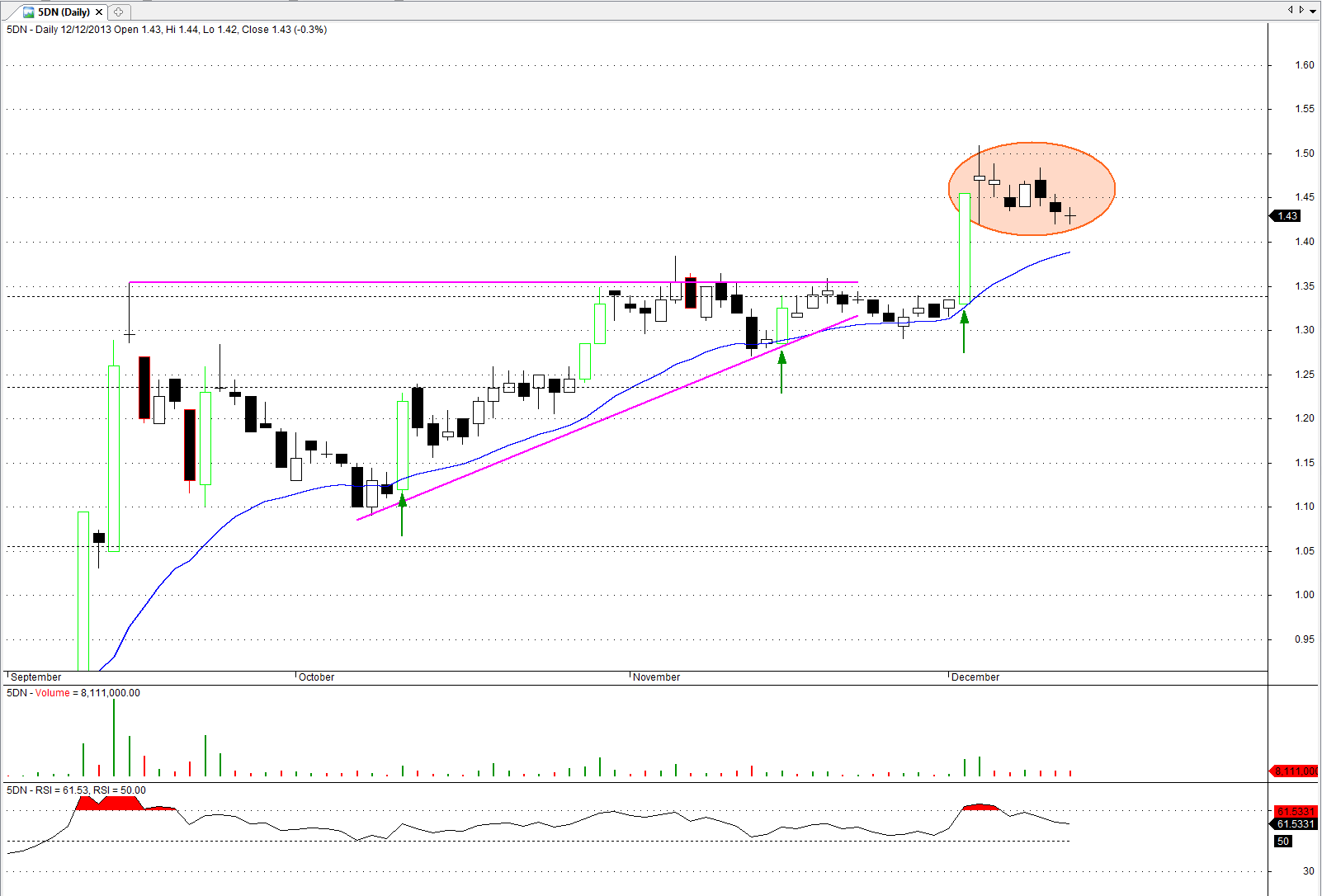Click the green arrow under the October low
This screenshot has height=896, width=1322.
point(402,515)
